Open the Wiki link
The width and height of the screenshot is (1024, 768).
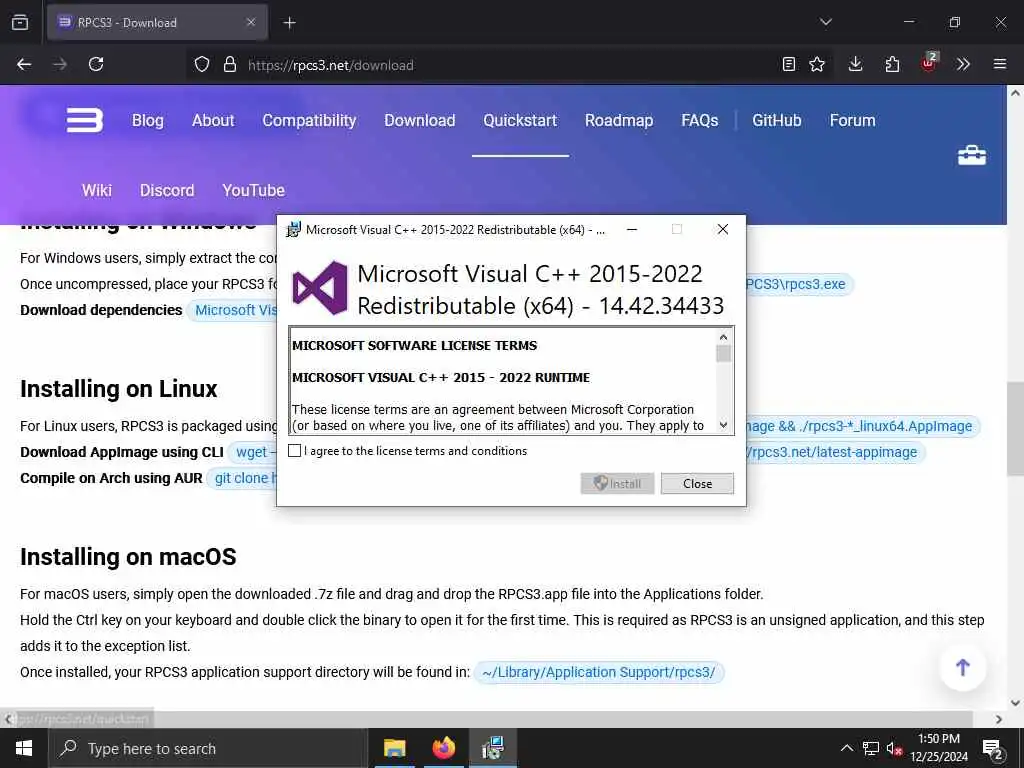pos(97,190)
